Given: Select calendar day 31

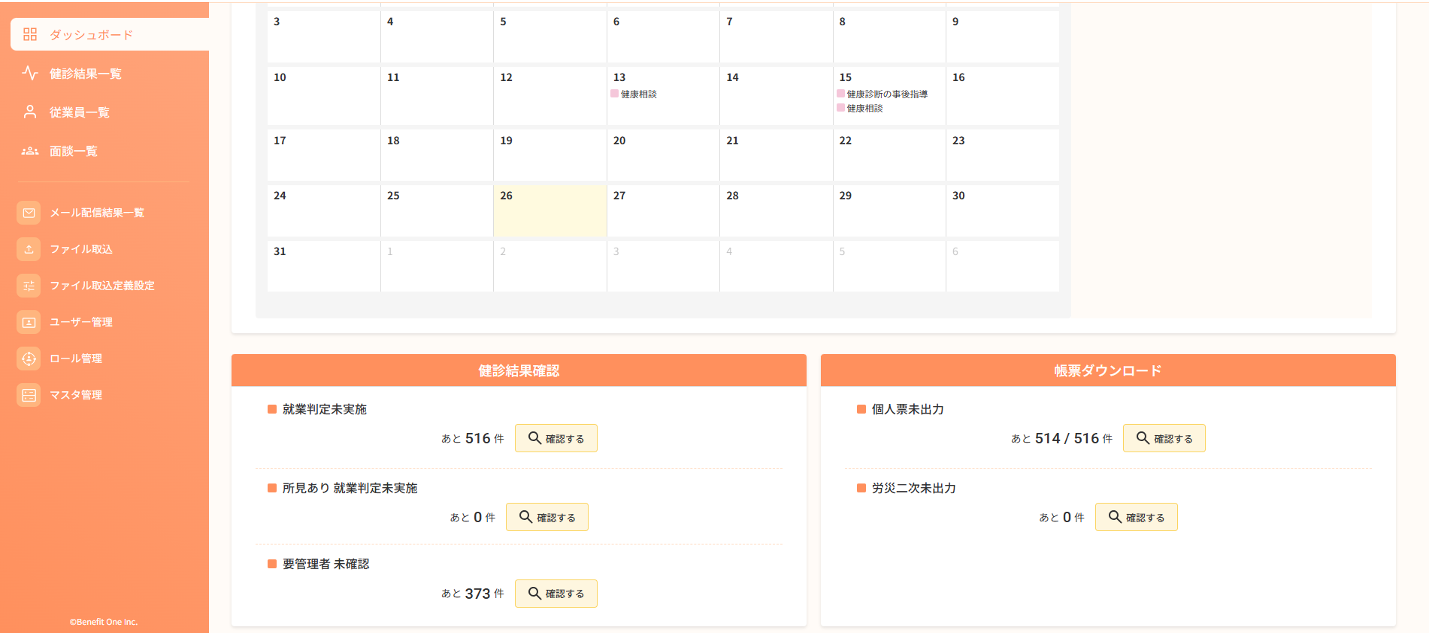Looking at the screenshot, I should click(323, 266).
